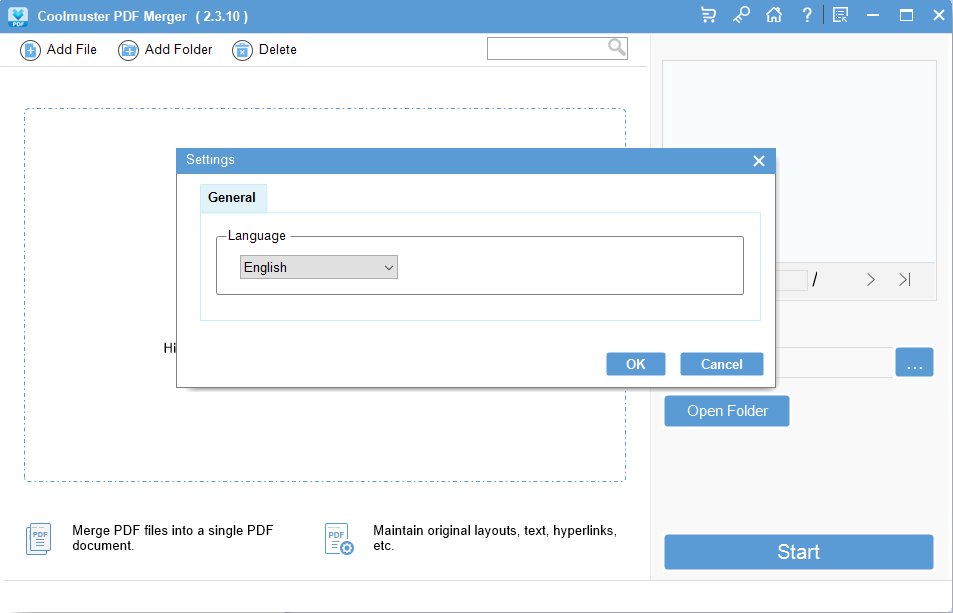Click the Open Folder button
Image resolution: width=953 pixels, height=613 pixels.
click(x=727, y=411)
